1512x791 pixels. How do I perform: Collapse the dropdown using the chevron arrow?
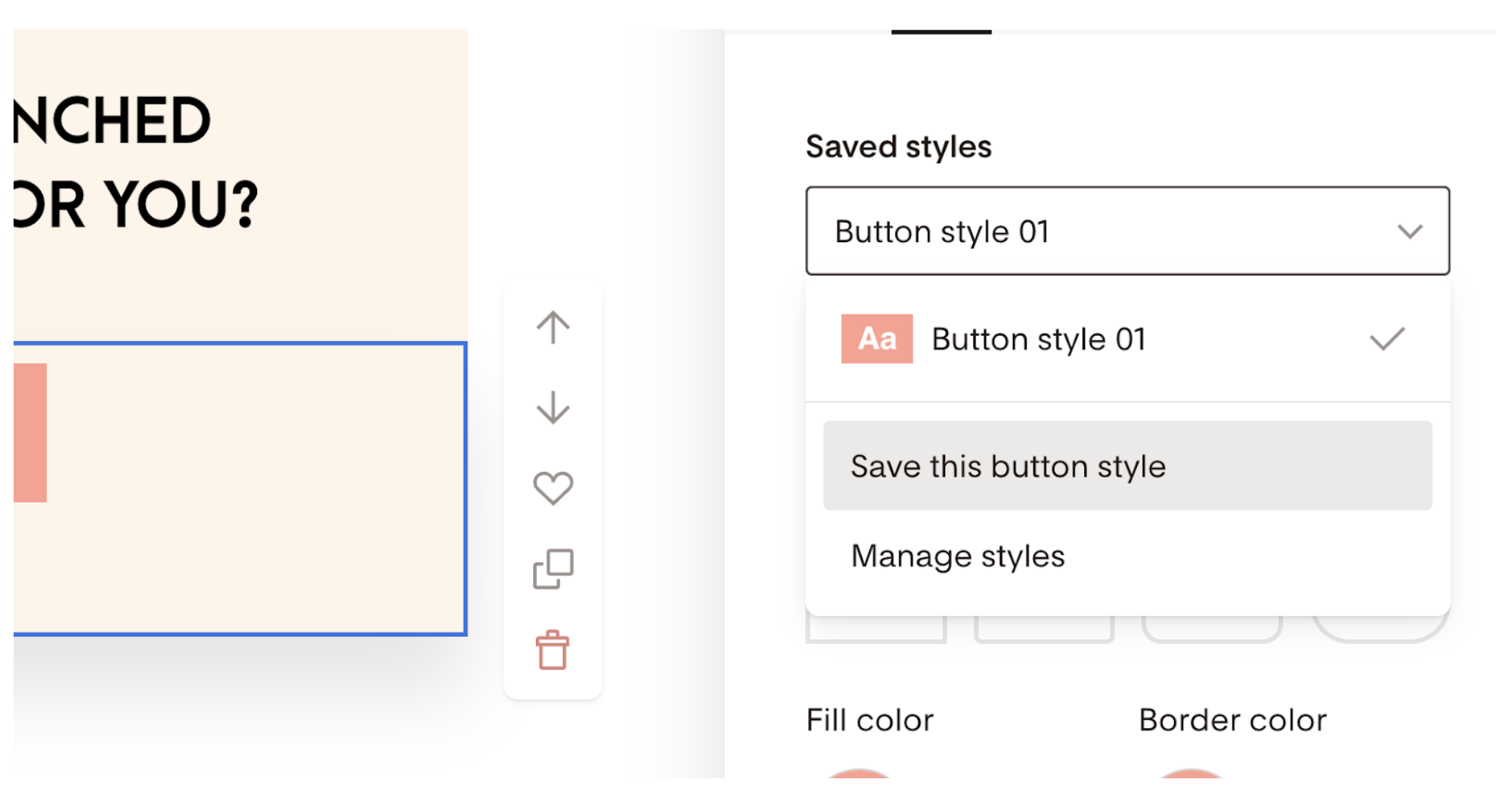coord(1410,231)
